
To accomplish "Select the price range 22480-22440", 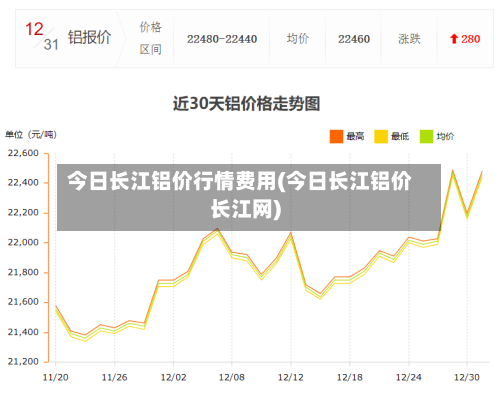I will coord(222,39).
